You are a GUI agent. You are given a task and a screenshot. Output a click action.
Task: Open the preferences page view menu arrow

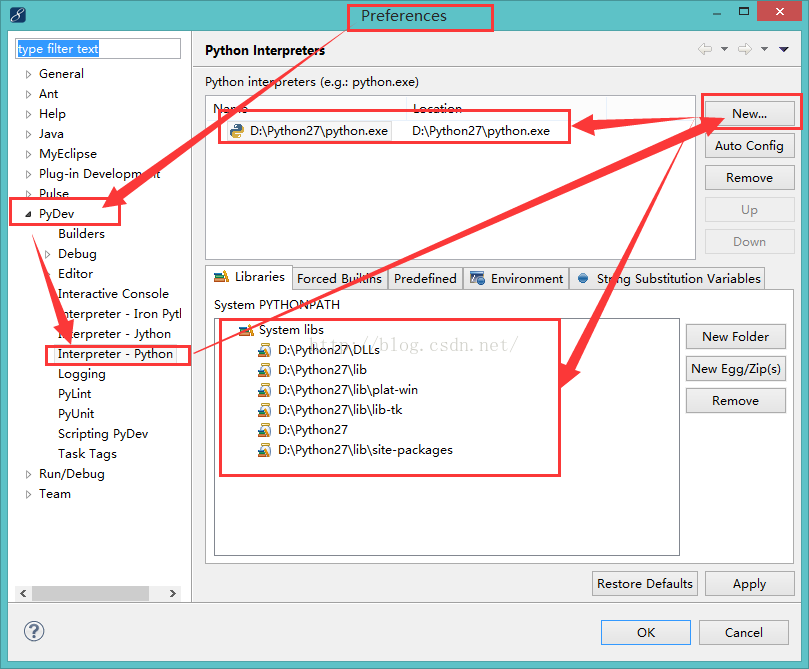(784, 49)
